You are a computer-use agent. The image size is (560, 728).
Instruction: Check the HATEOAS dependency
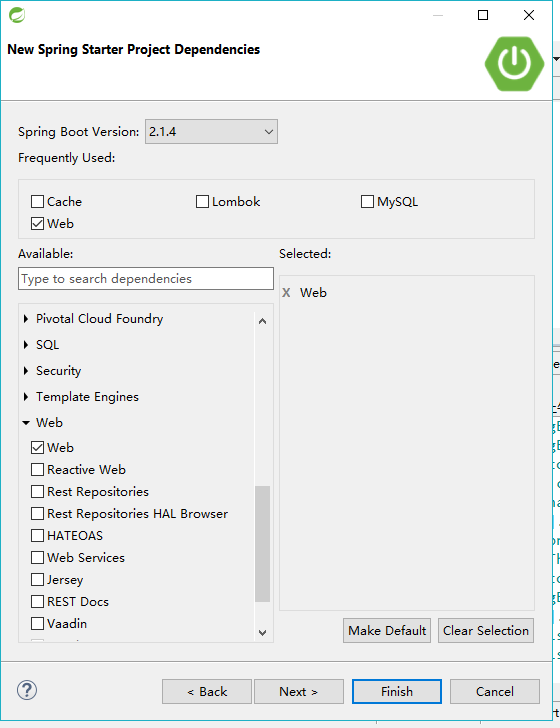click(x=37, y=535)
